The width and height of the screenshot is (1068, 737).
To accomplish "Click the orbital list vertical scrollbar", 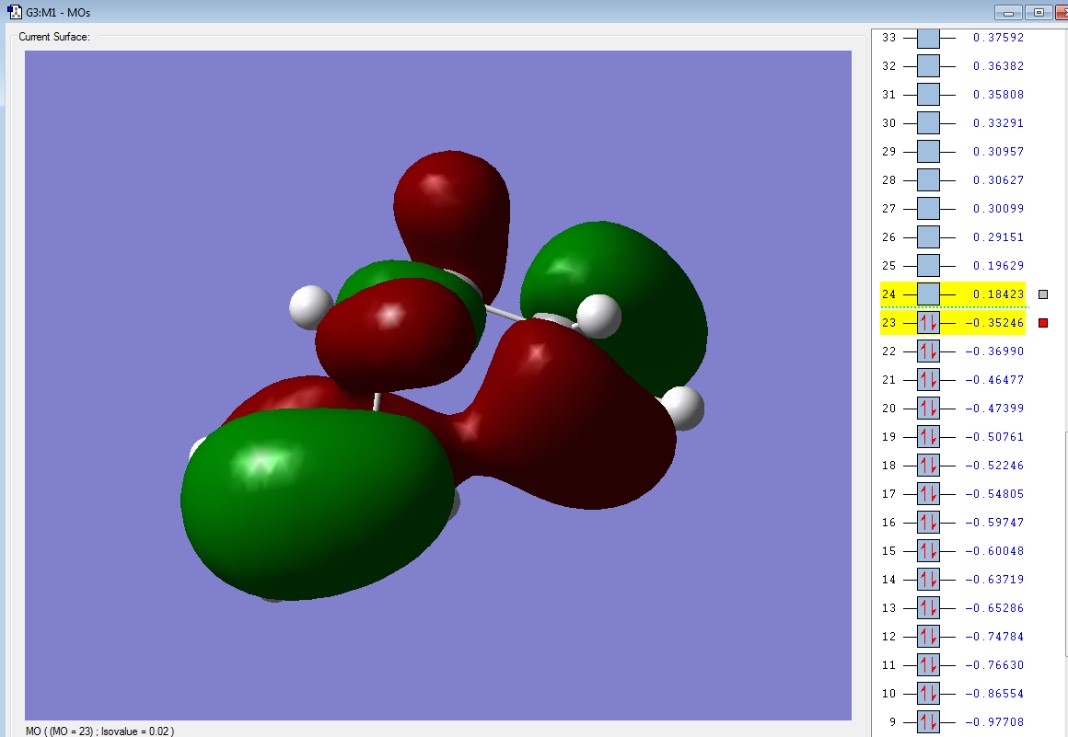I will (1065, 545).
